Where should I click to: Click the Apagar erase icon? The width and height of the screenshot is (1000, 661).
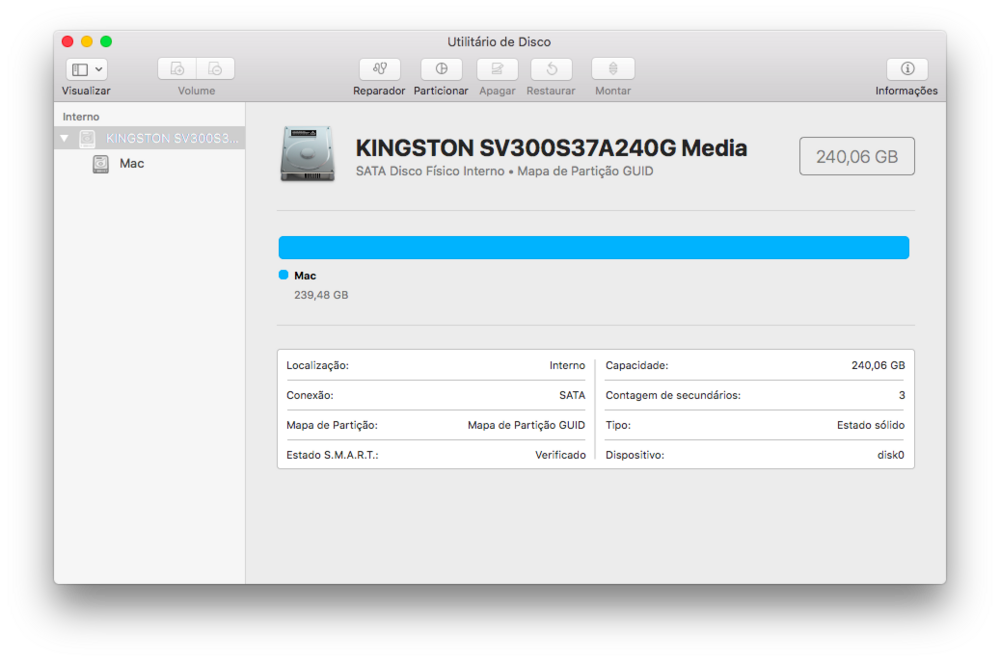tap(497, 69)
